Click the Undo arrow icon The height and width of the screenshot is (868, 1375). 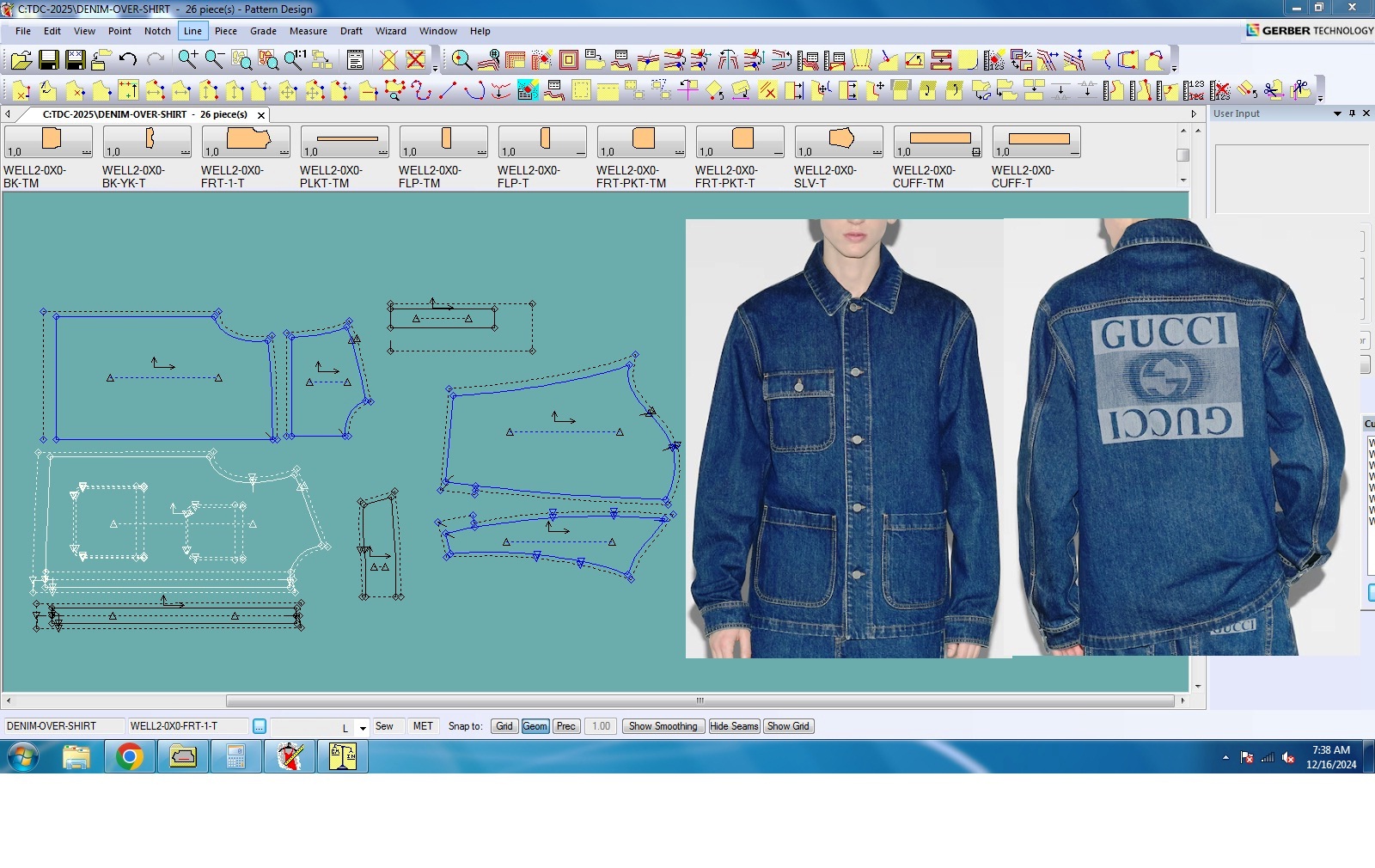click(128, 59)
